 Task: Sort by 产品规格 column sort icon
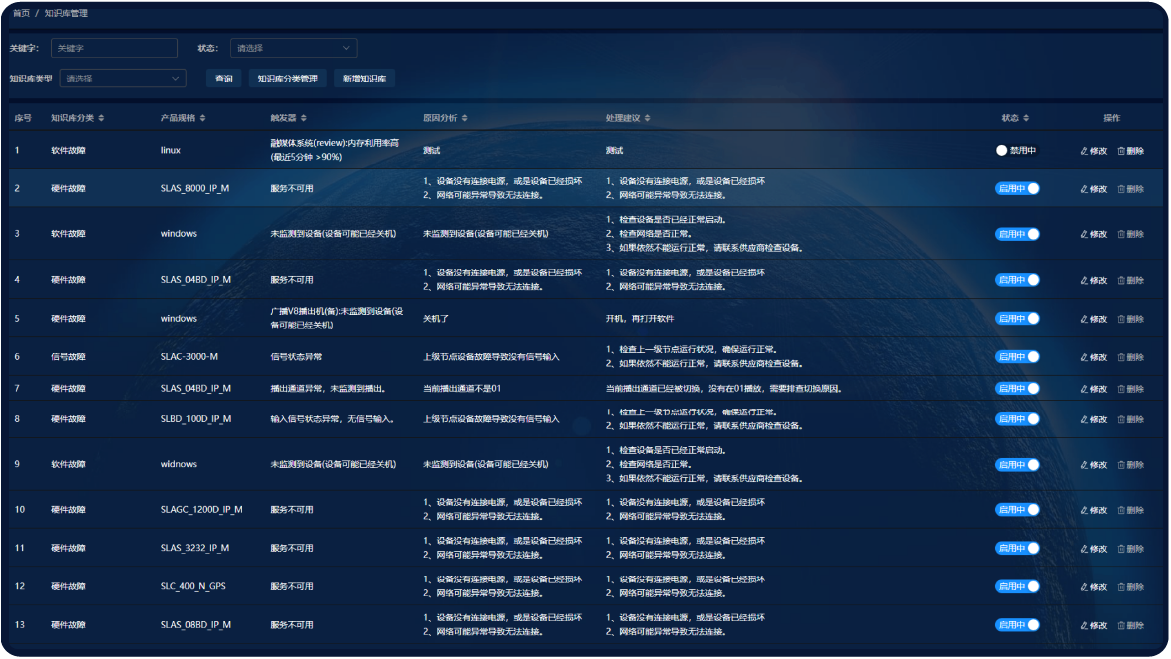coord(203,118)
